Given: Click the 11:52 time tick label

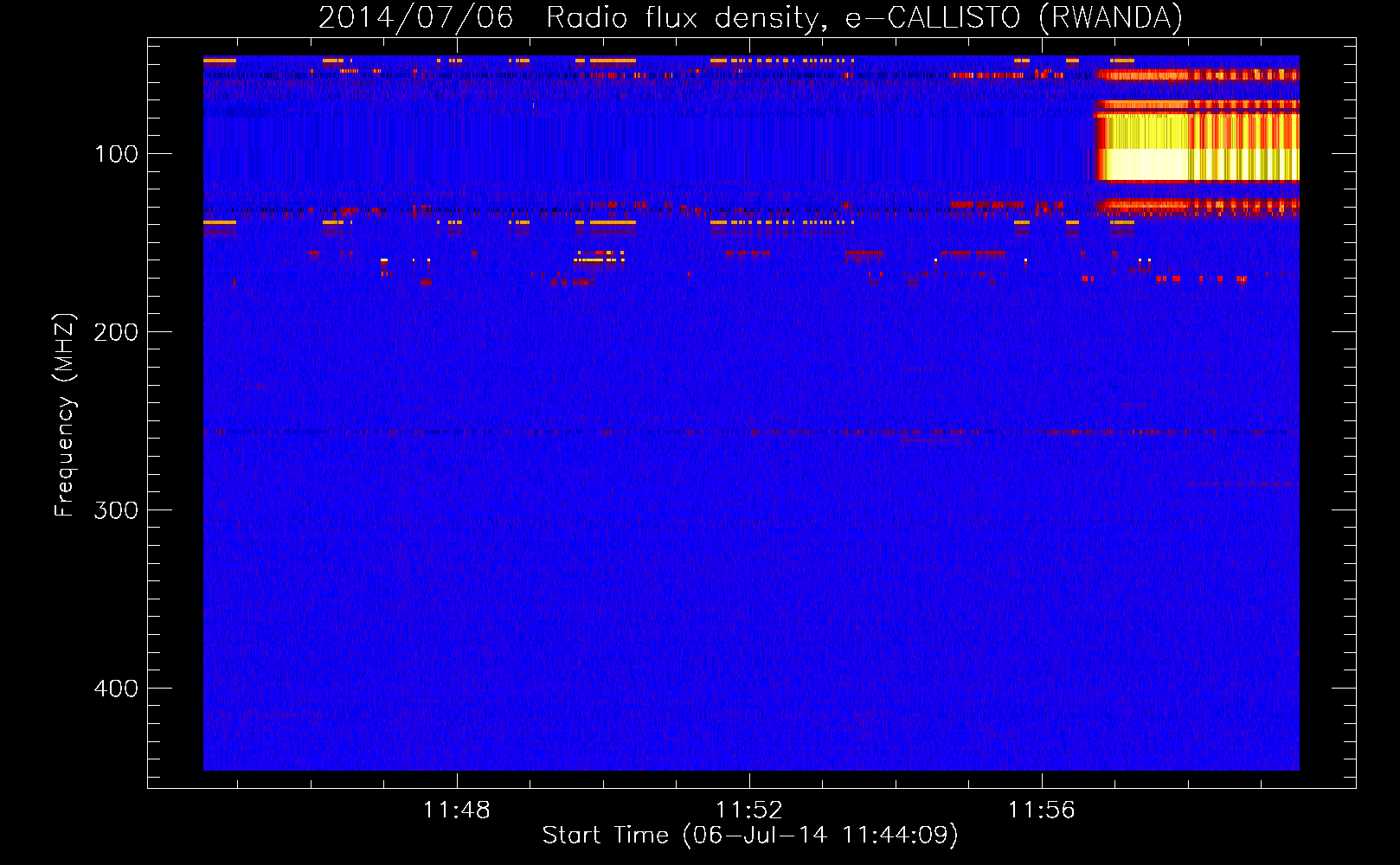Looking at the screenshot, I should point(748,811).
